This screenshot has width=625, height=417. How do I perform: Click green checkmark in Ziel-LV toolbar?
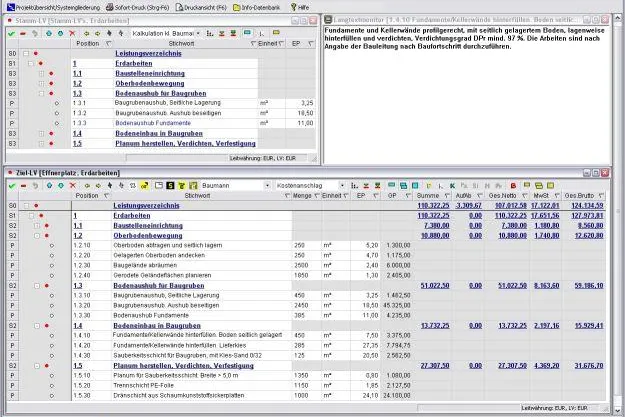click(x=12, y=186)
